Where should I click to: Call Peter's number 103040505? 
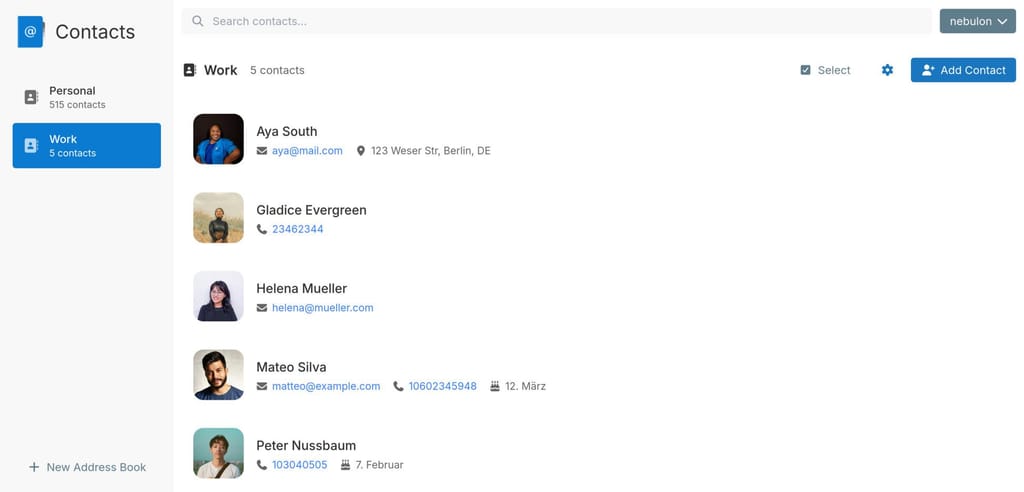(x=300, y=465)
